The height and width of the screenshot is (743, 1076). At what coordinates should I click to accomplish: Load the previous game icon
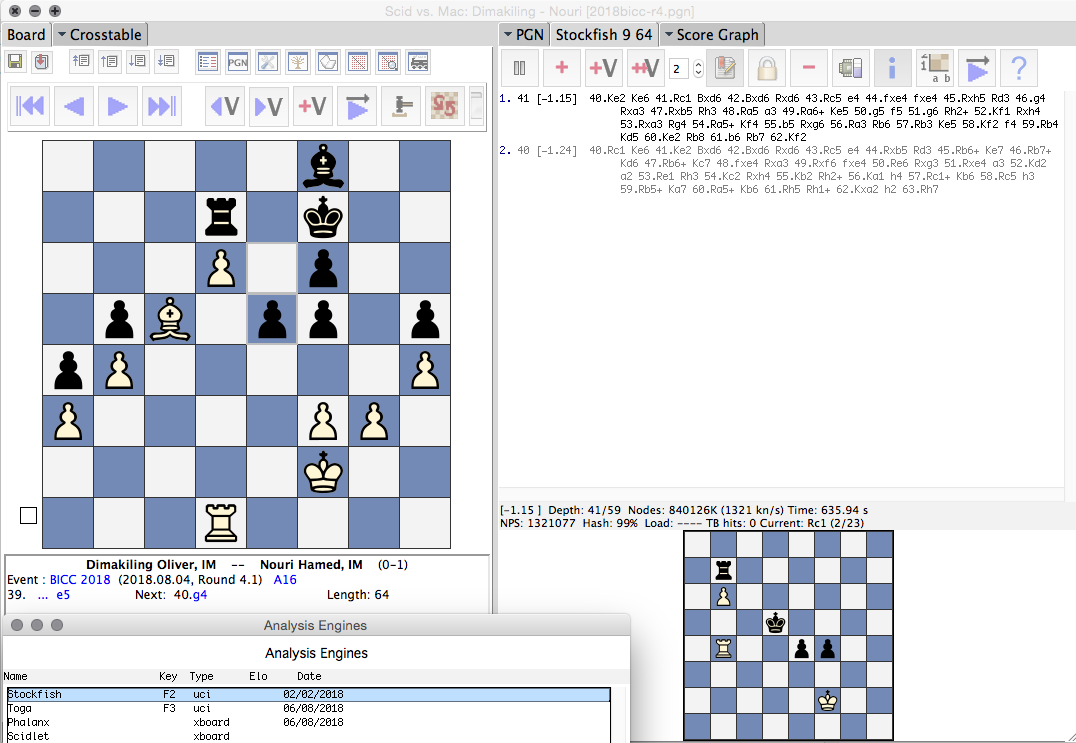(x=109, y=62)
